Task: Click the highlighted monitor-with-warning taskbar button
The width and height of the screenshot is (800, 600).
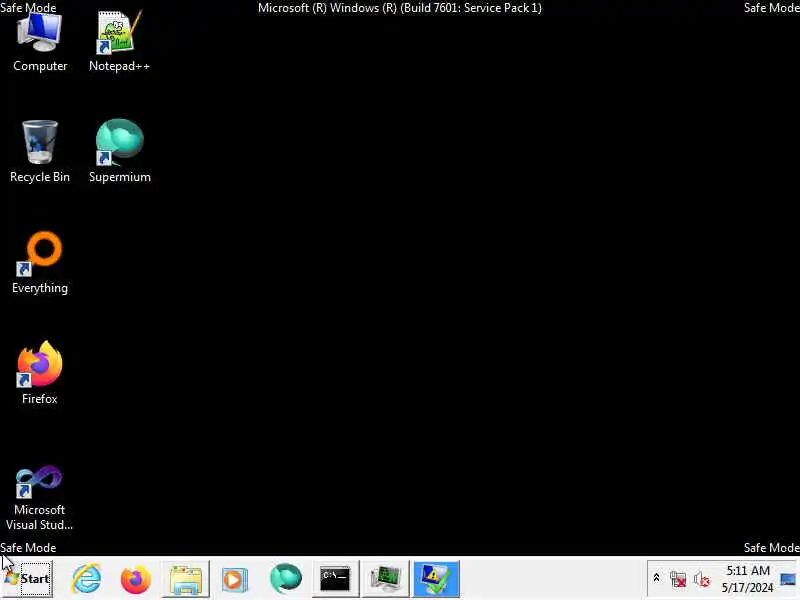Action: point(435,579)
